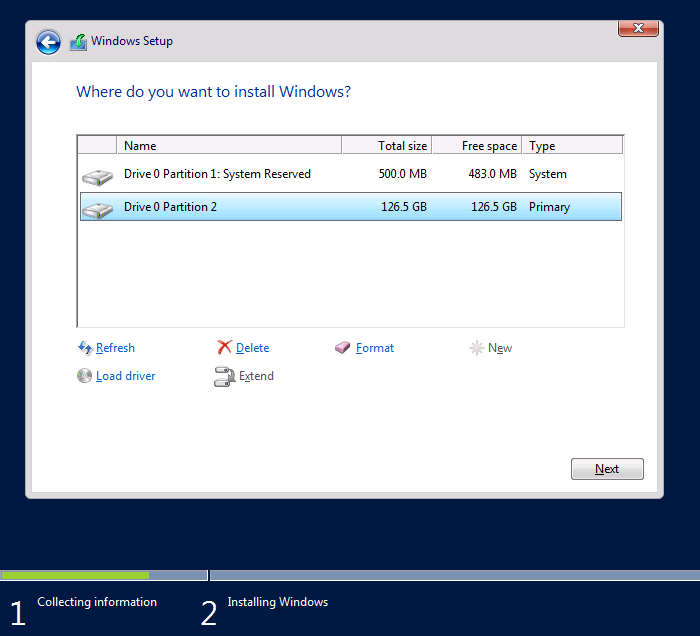The image size is (700, 636).
Task: Click the 126.5 GB free space cell
Action: pos(494,207)
